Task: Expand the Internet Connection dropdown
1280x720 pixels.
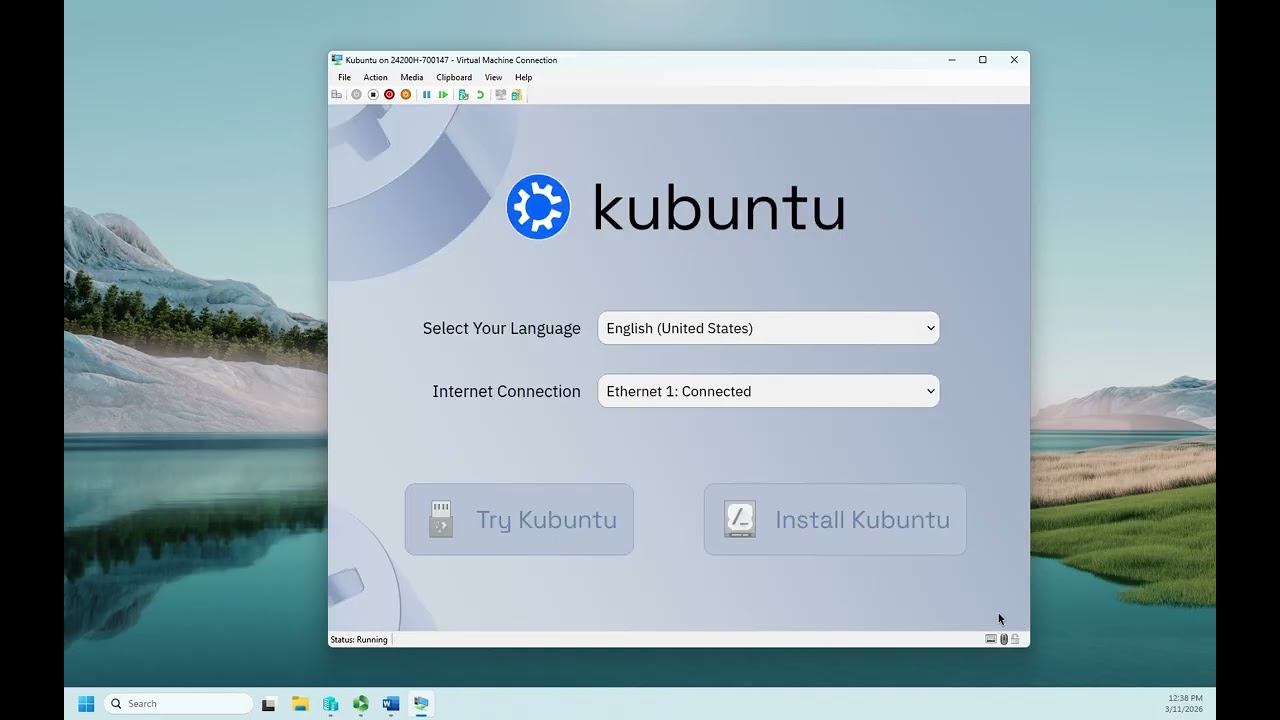Action: pyautogui.click(x=768, y=391)
